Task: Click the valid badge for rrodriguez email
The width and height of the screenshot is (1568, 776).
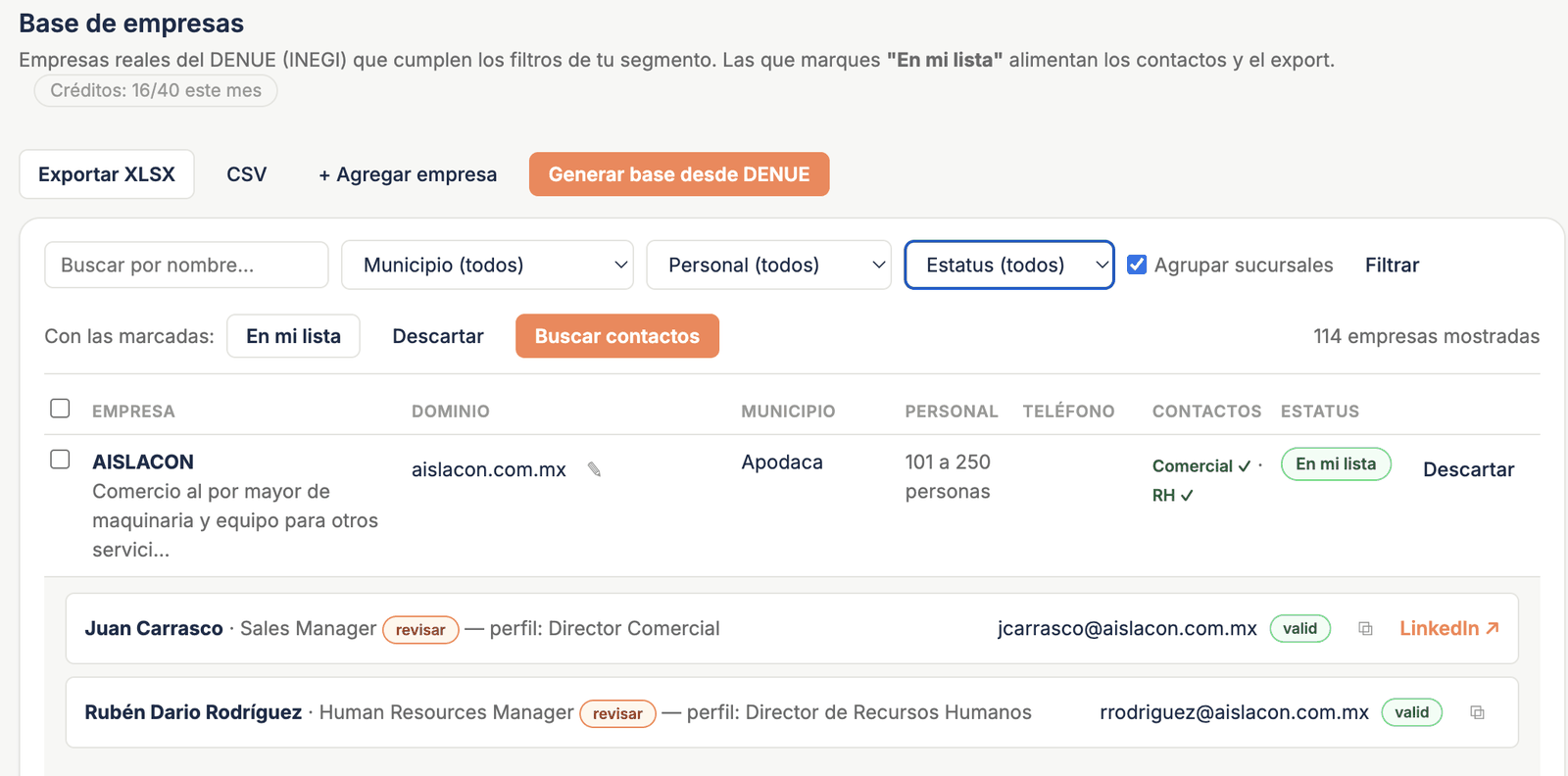Action: tap(1412, 712)
